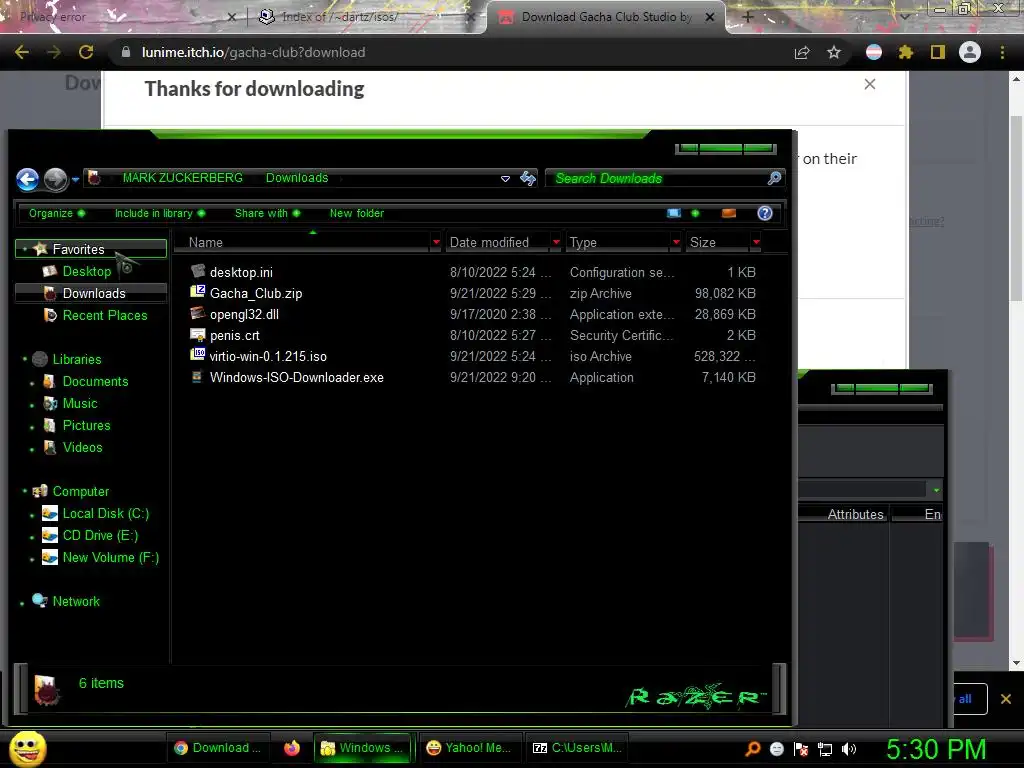Toggle the Chrome side panel icon
The height and width of the screenshot is (768, 1024).
pos(938,52)
